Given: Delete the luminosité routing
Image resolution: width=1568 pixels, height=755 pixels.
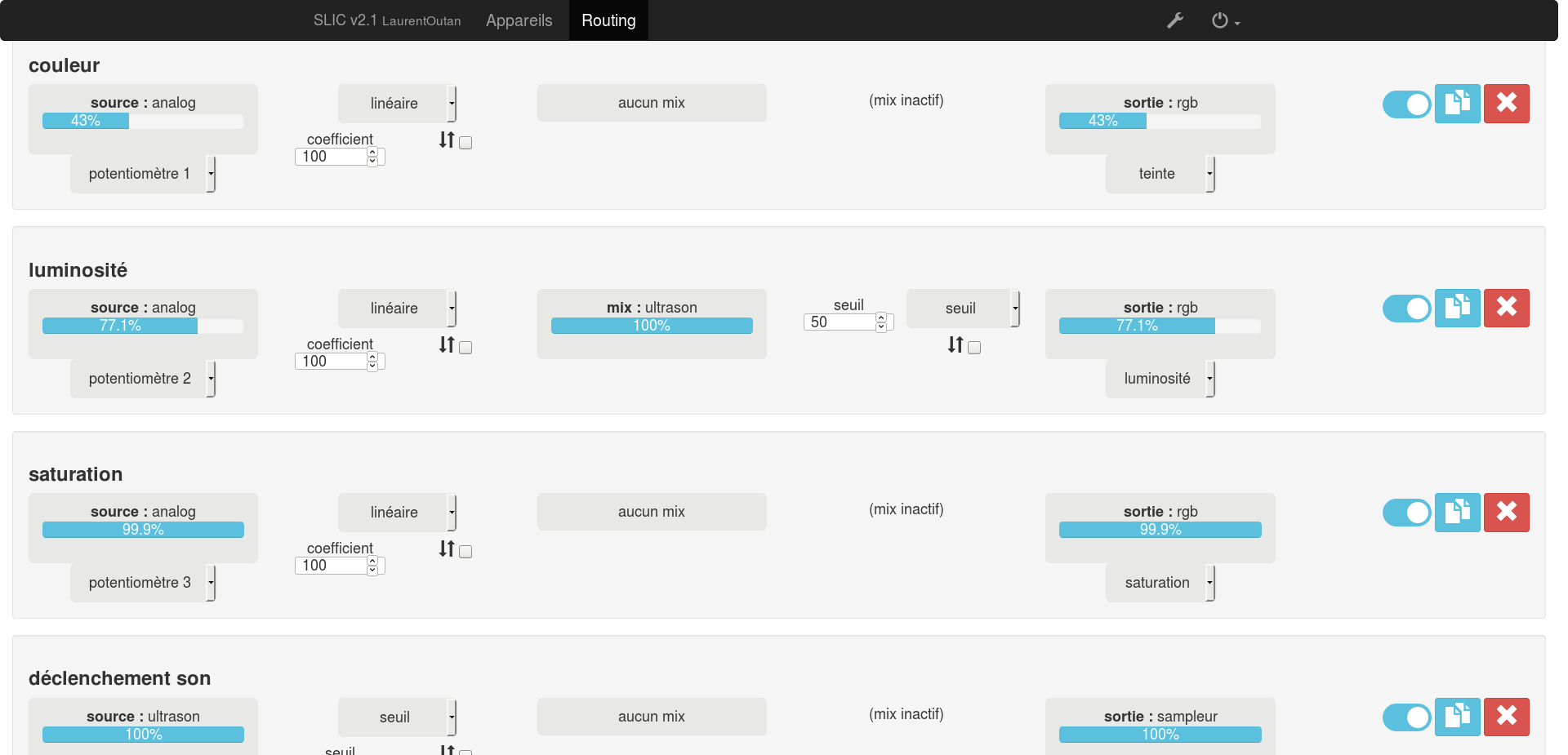Looking at the screenshot, I should click(1507, 309).
